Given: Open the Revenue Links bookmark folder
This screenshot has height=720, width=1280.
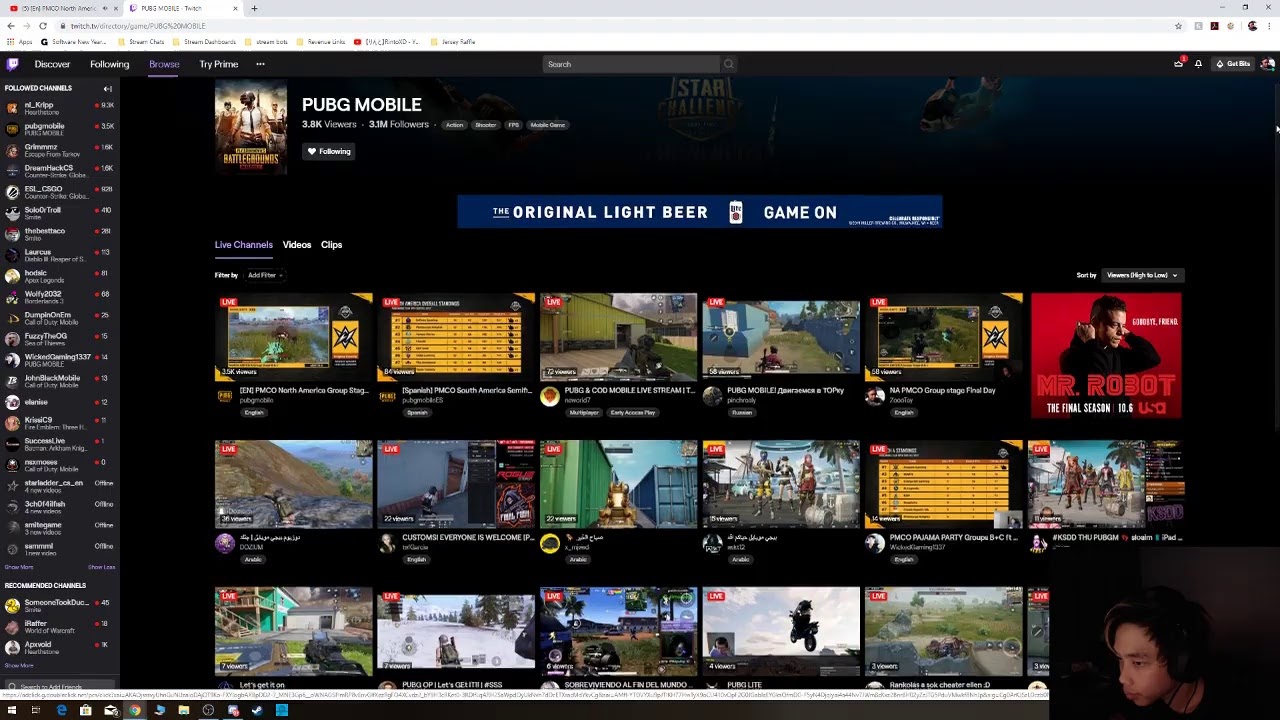Looking at the screenshot, I should point(320,42).
